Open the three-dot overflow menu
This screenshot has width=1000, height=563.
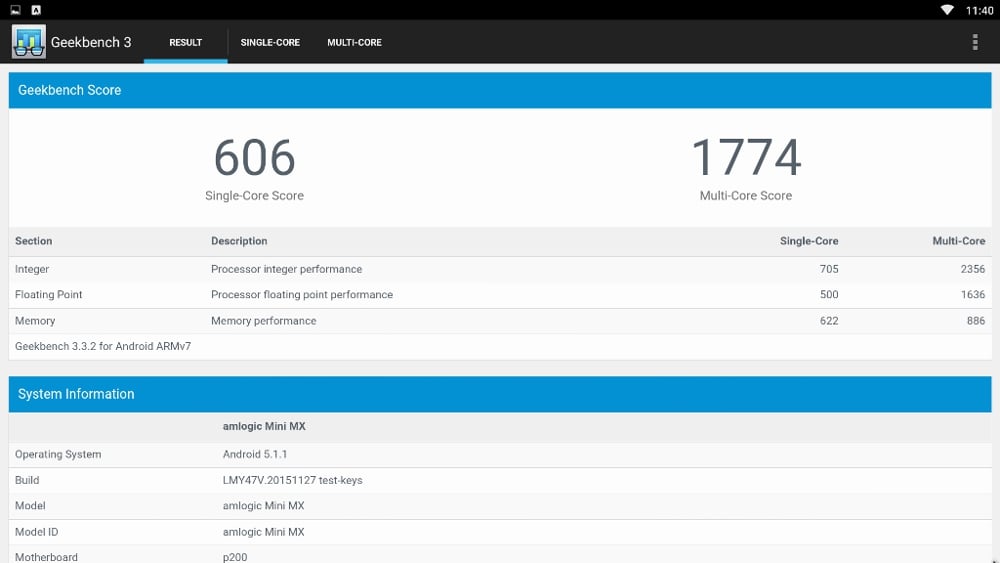coord(974,42)
